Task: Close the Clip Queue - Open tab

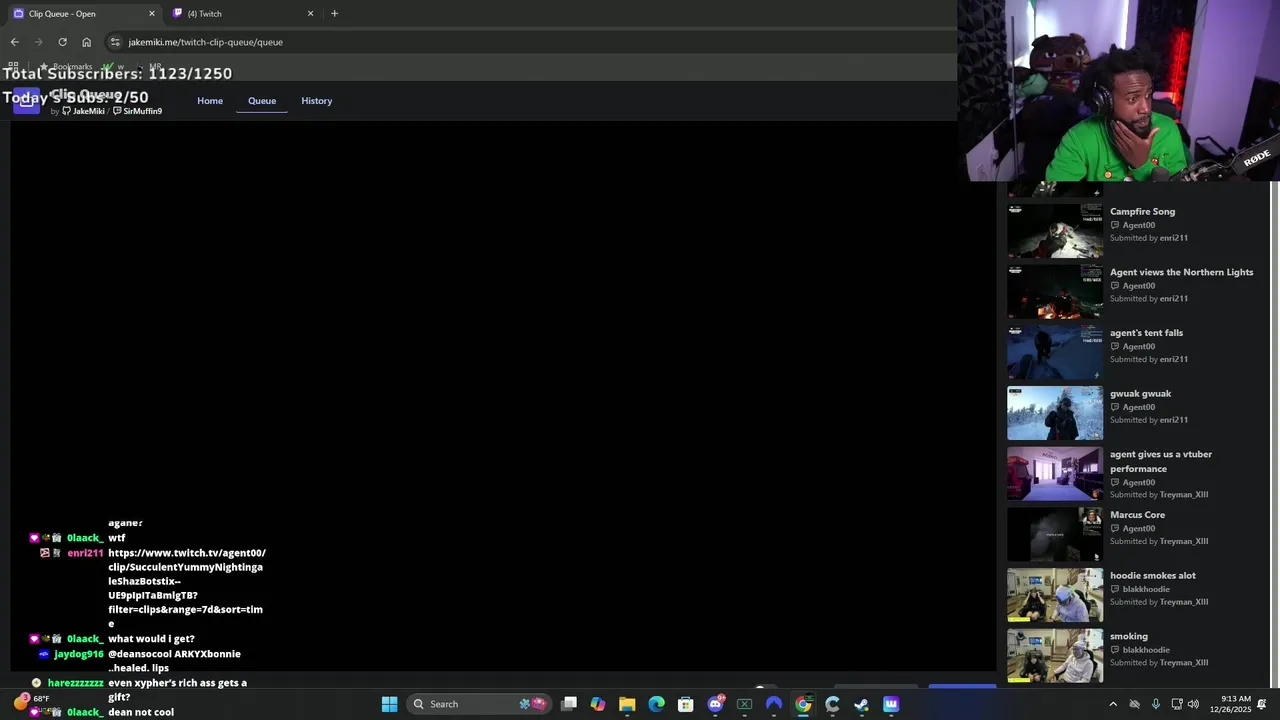Action: (x=152, y=13)
